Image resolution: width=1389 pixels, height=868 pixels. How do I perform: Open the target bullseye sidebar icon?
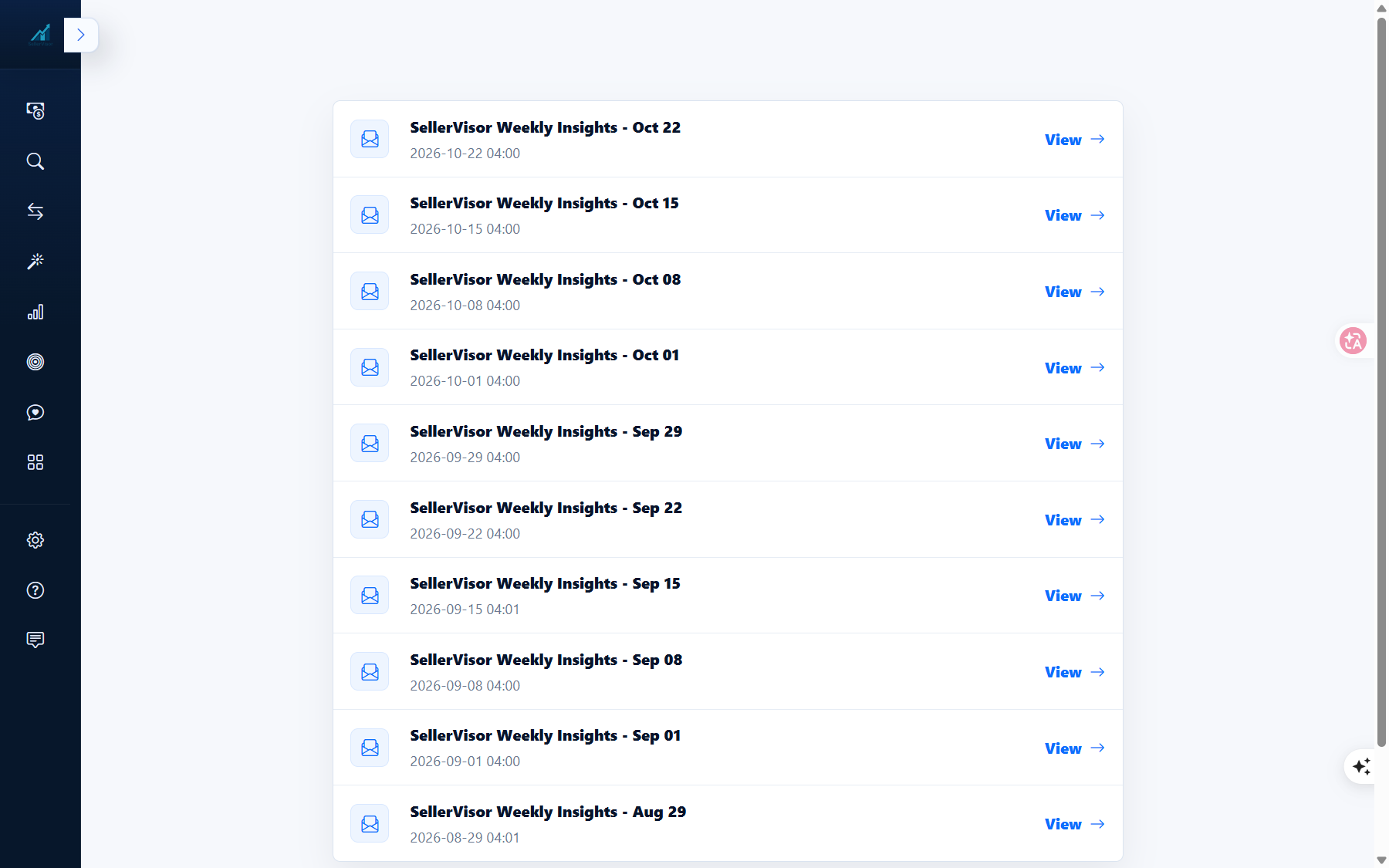pos(35,362)
